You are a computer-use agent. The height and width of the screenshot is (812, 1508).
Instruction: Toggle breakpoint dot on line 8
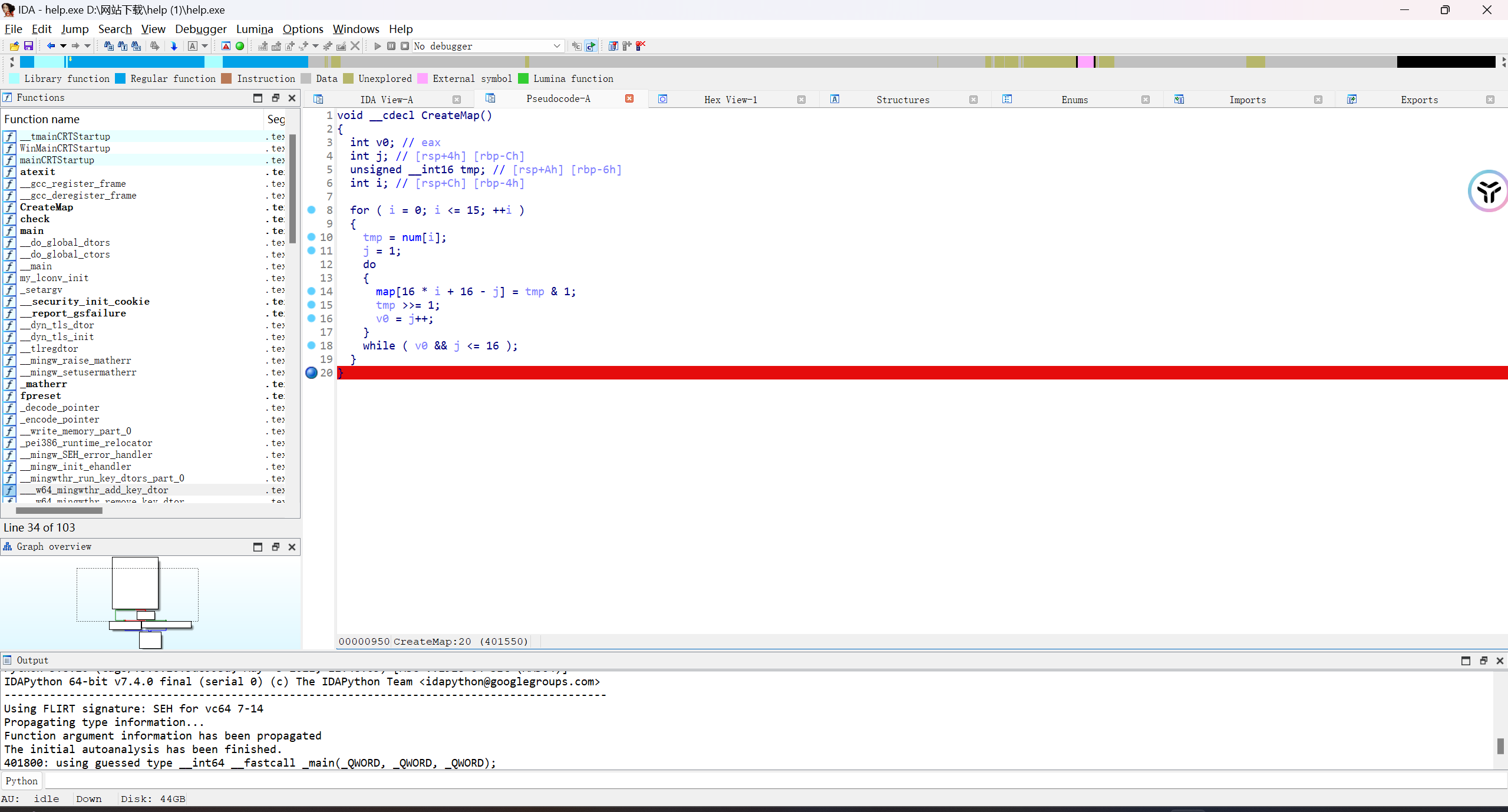(x=311, y=210)
